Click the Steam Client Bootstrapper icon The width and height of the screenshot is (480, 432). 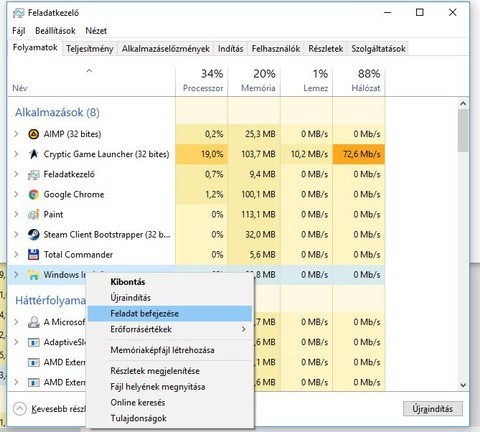[x=33, y=235]
